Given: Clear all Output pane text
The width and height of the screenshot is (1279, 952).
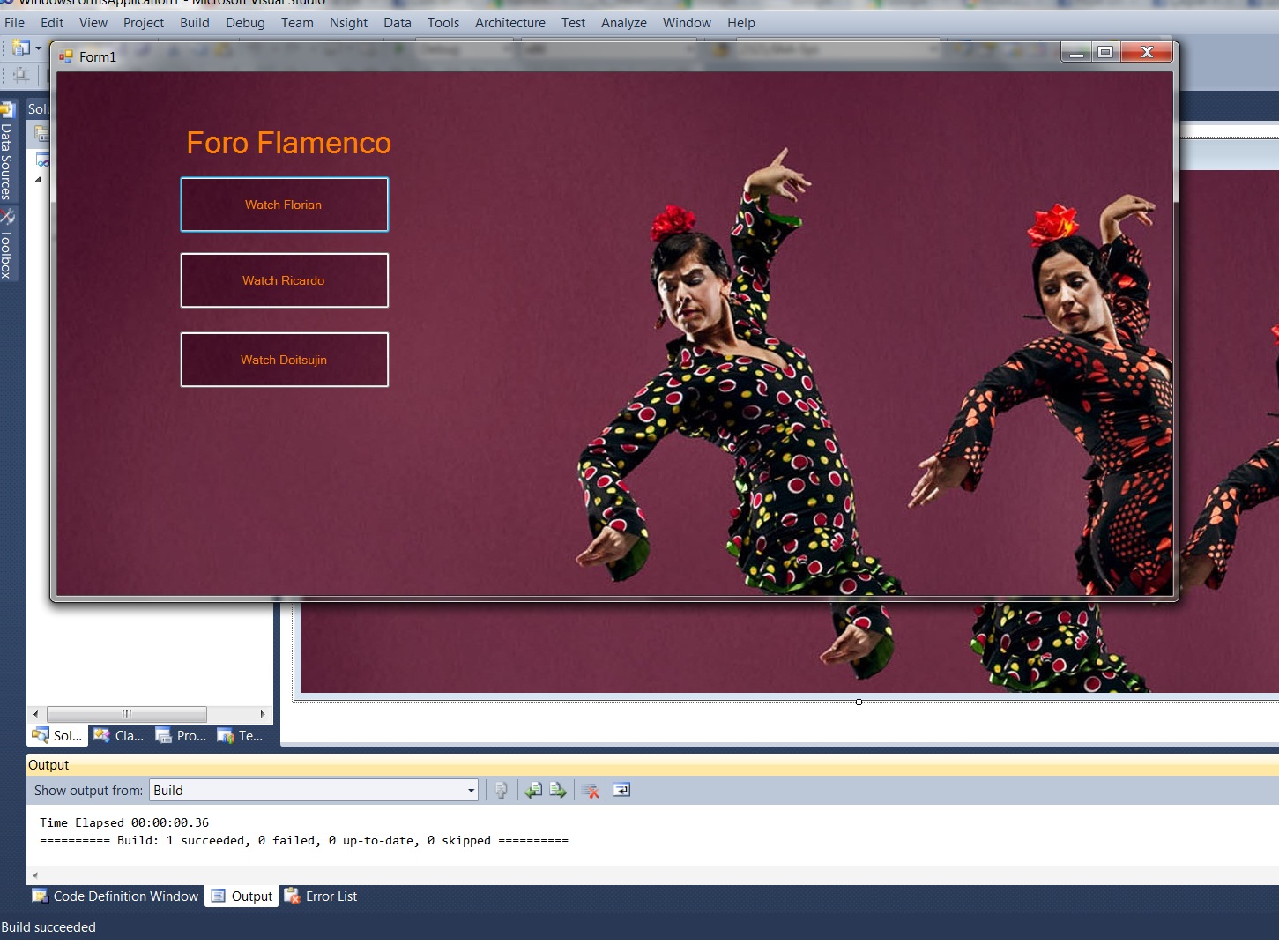Looking at the screenshot, I should (x=591, y=791).
